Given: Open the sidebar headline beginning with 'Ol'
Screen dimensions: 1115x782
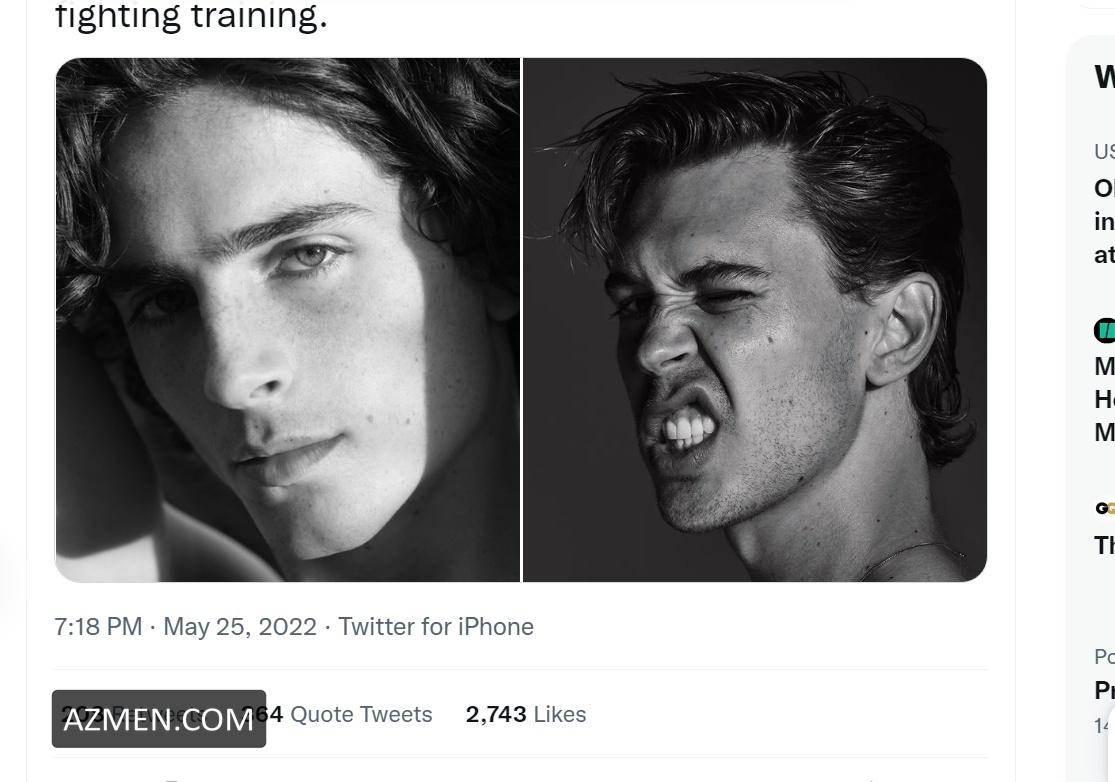Looking at the screenshot, I should tap(1104, 220).
